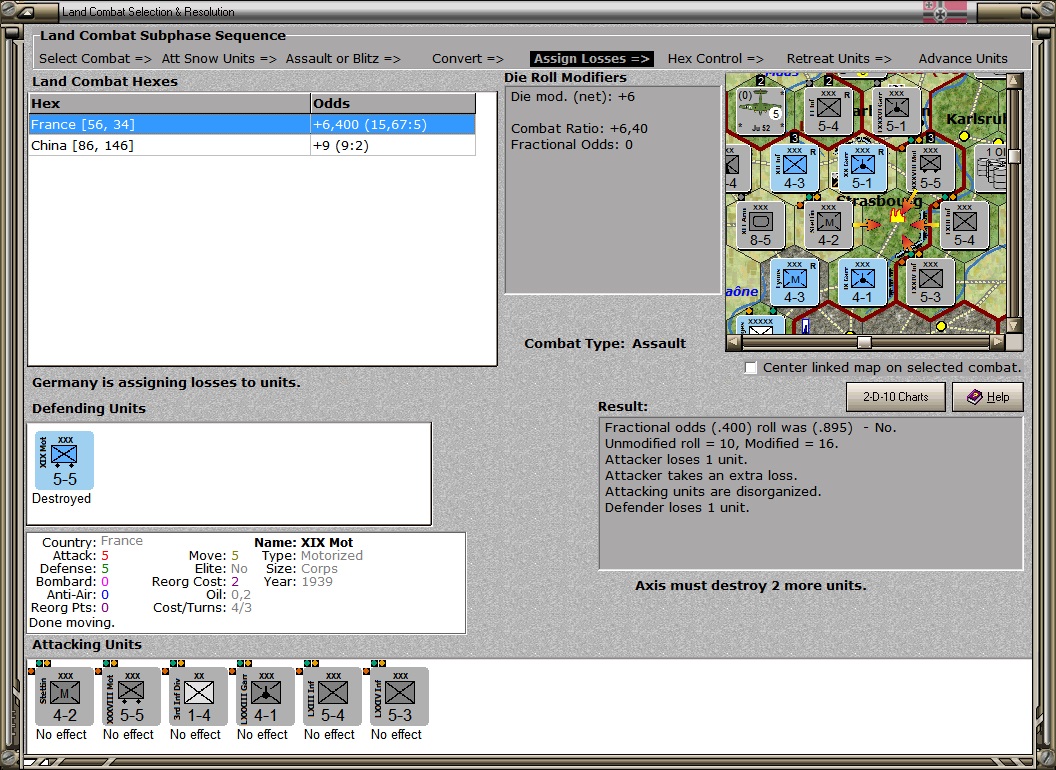The image size is (1056, 770).
Task: Click the XXXVIII Mot 5-5 counter on the map
Action: coord(930,168)
